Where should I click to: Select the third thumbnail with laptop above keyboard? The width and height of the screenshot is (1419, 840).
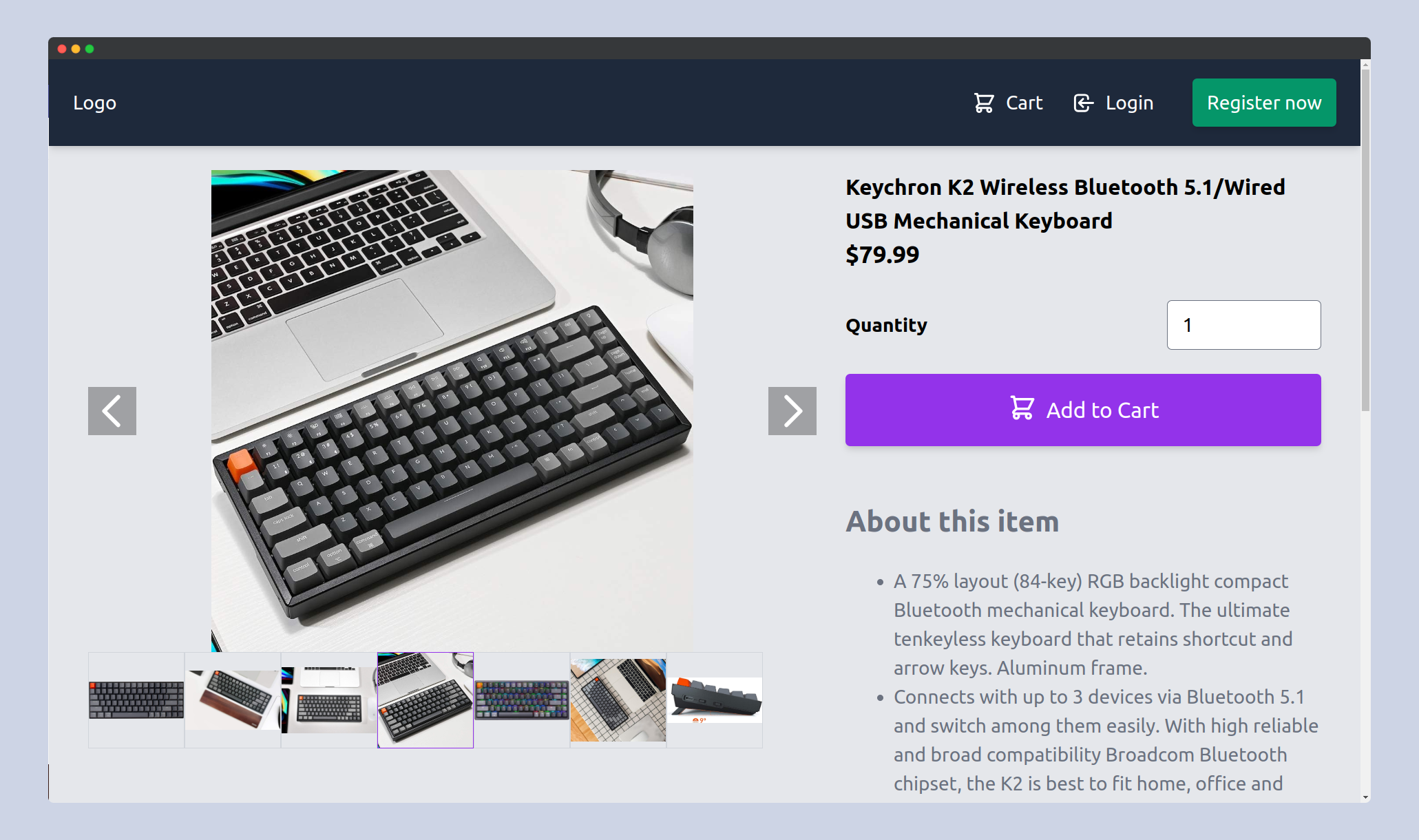tap(329, 700)
